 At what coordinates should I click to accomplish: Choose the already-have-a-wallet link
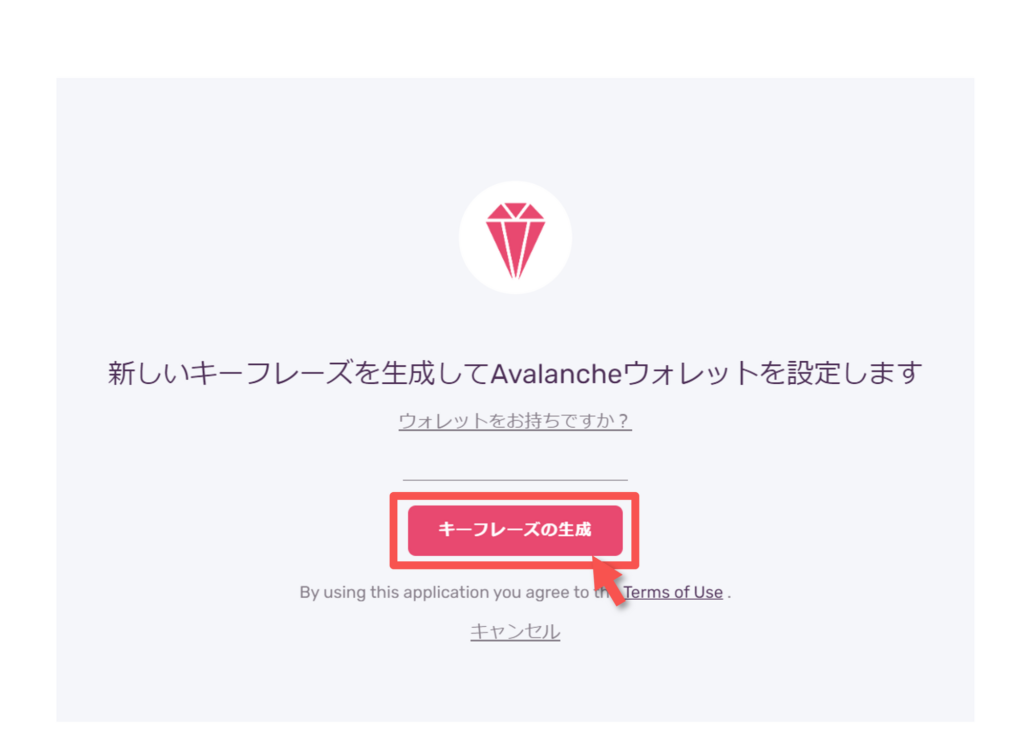[515, 420]
